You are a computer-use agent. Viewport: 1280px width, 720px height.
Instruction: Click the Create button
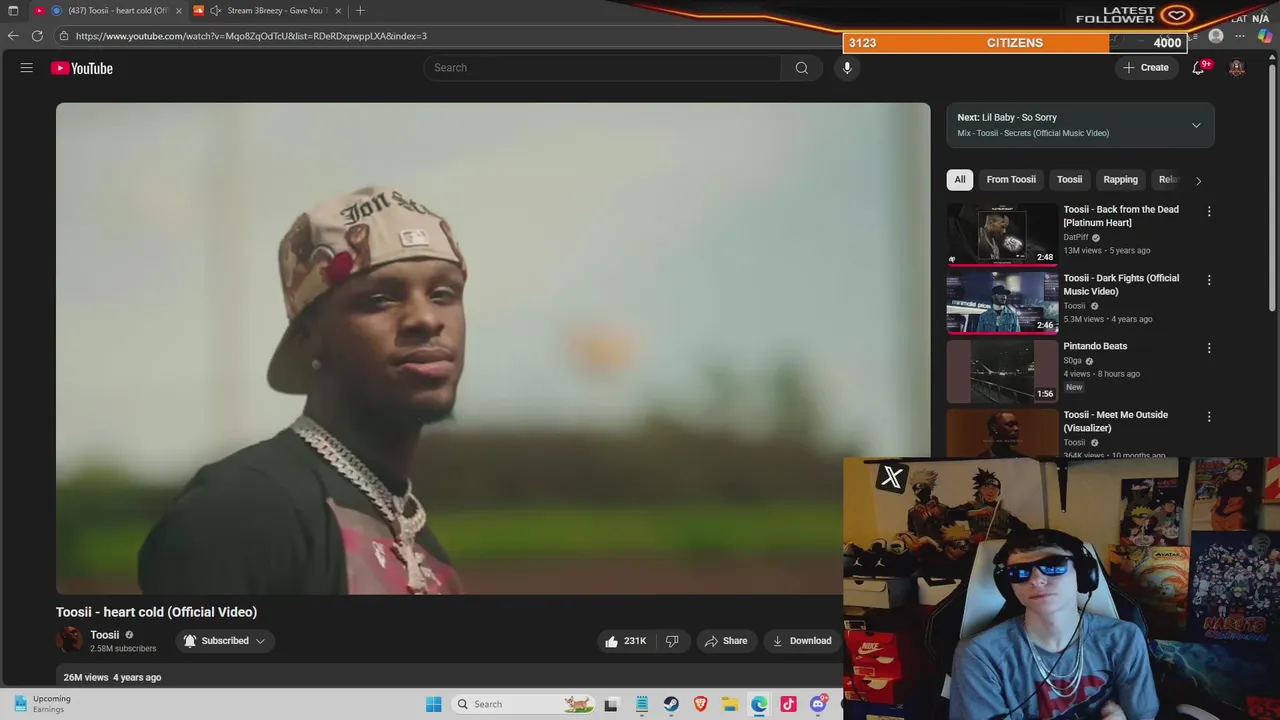(1146, 68)
